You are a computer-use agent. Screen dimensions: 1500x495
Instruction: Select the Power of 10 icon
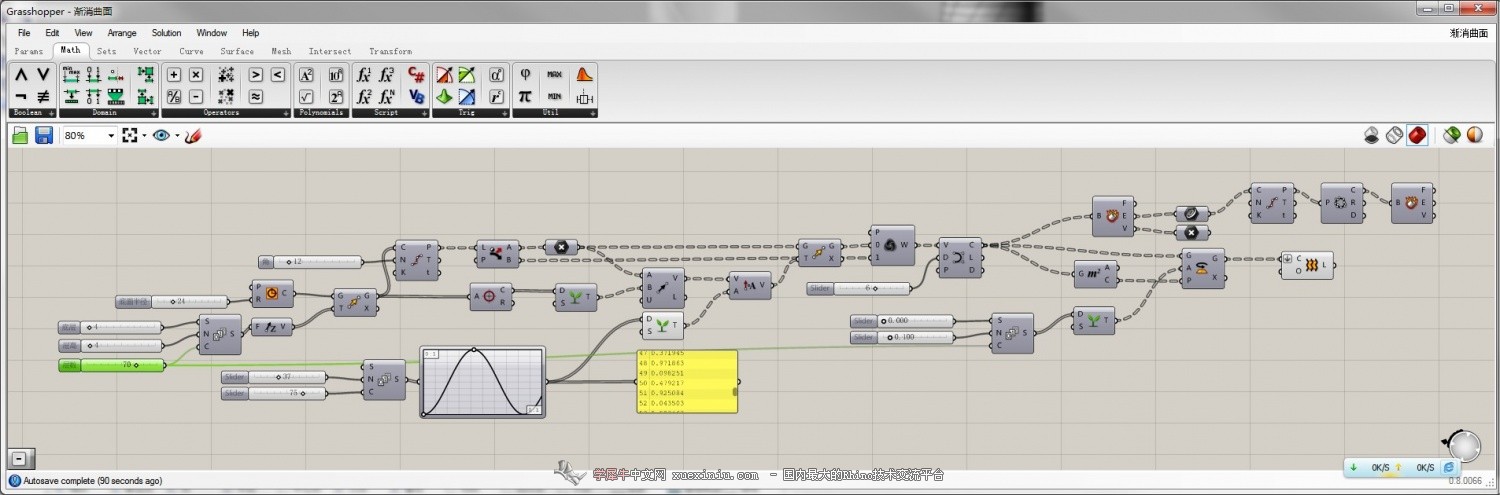click(x=336, y=74)
